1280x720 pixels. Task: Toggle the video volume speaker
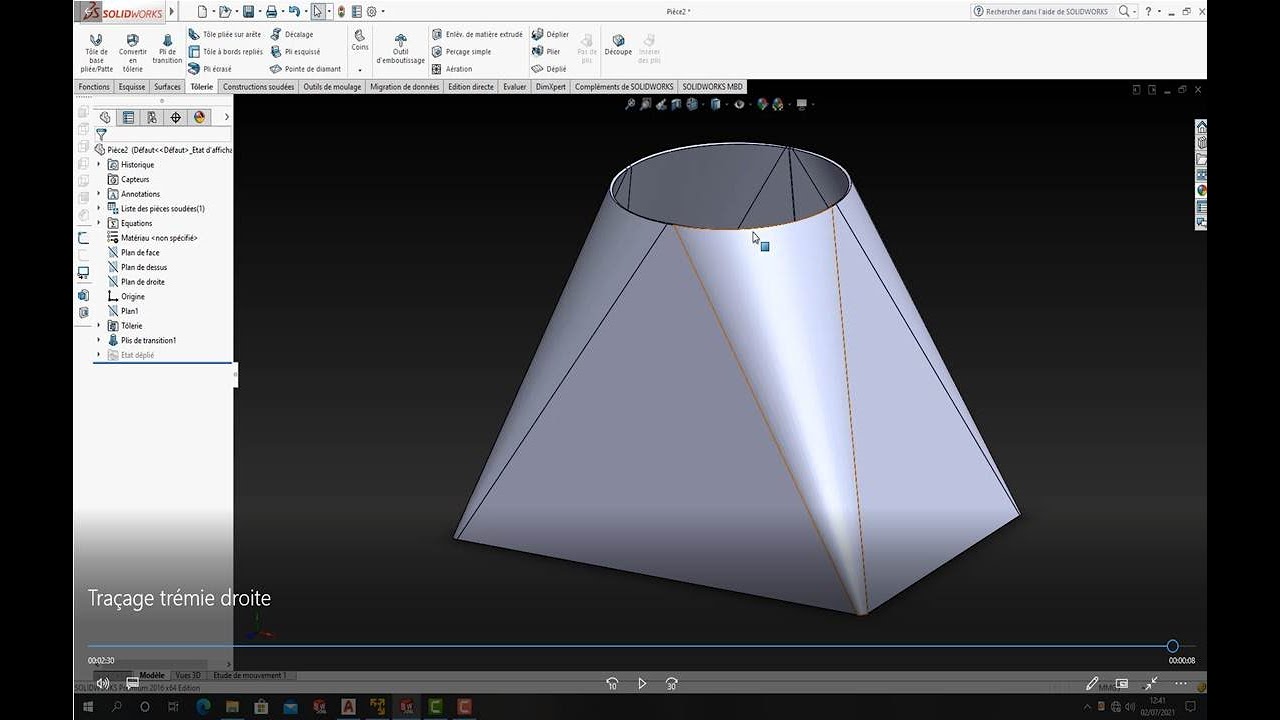102,684
